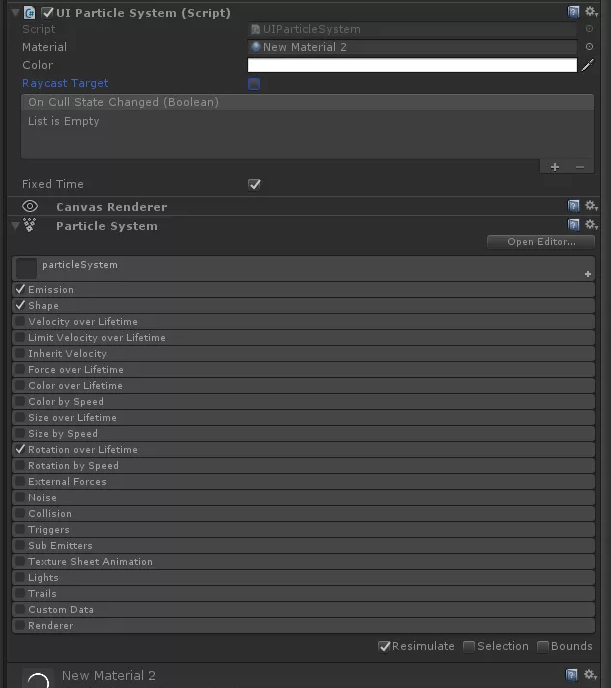611x688 pixels.
Task: Disable the Fixed Time checkbox
Action: (x=254, y=184)
